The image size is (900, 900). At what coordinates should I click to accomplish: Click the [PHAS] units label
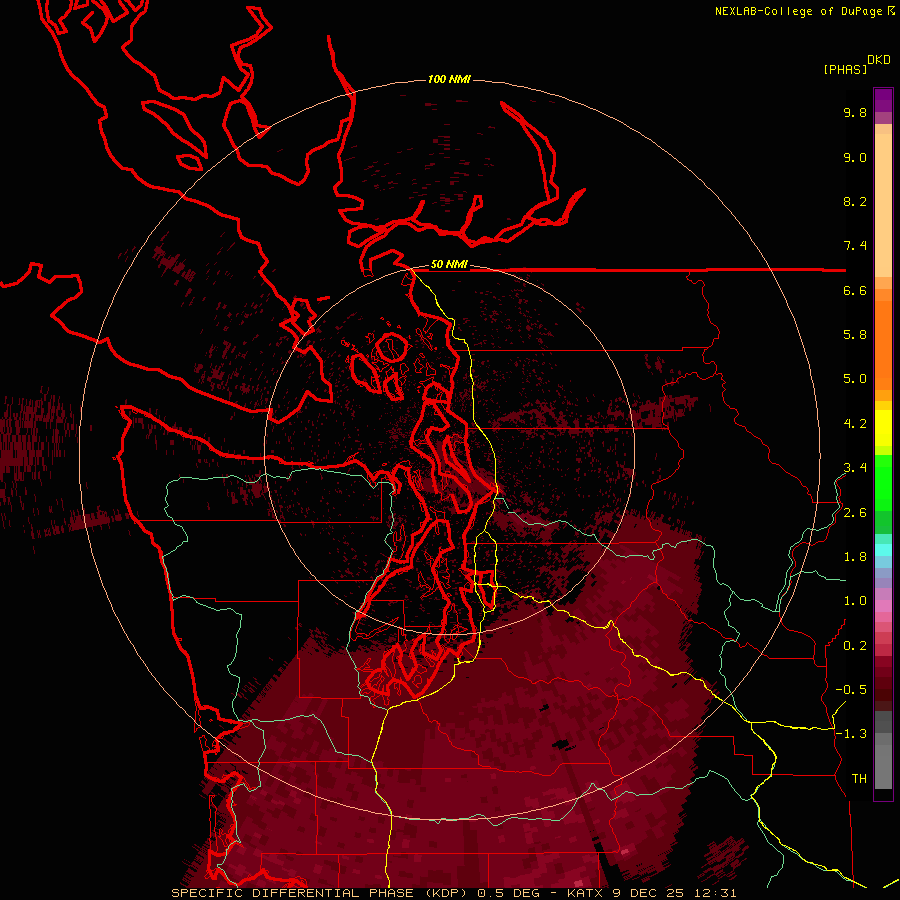(845, 70)
